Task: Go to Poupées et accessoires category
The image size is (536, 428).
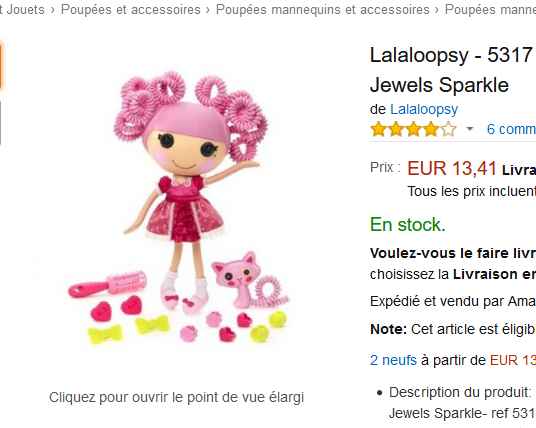Action: (131, 10)
